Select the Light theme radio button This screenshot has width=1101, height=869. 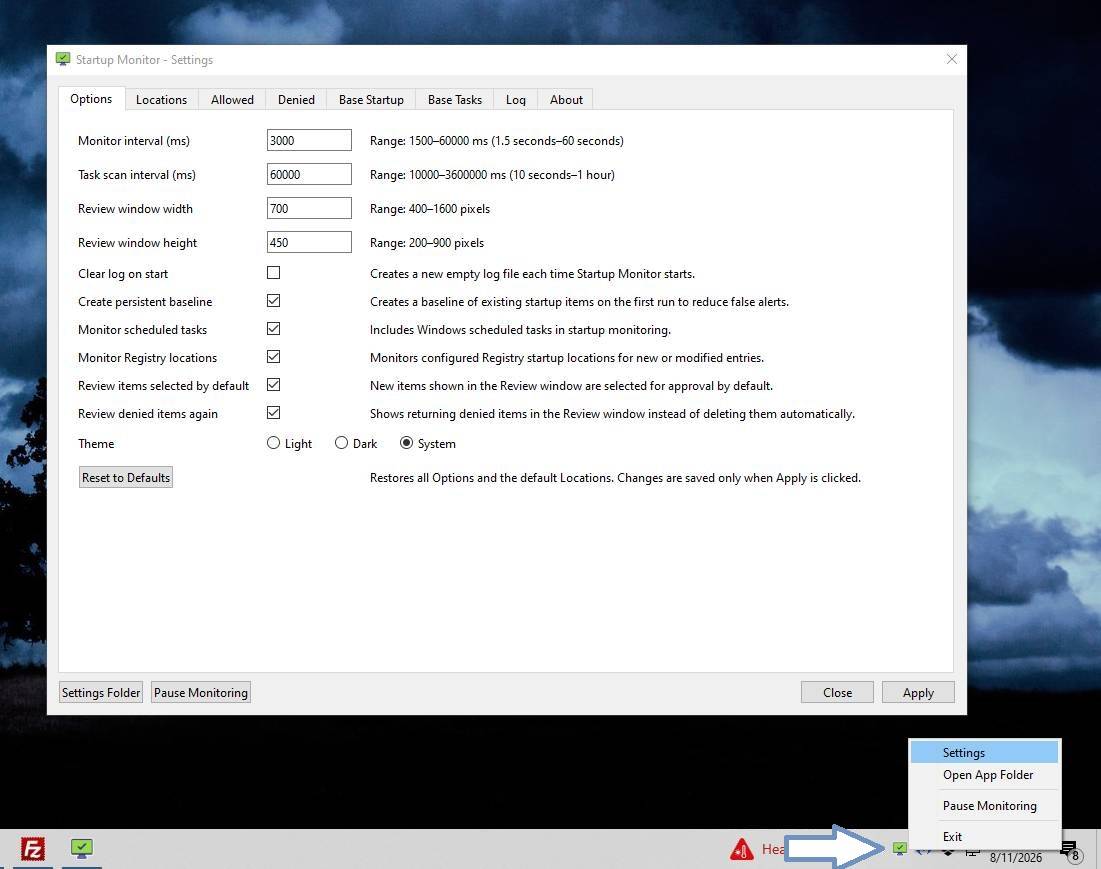coord(273,443)
